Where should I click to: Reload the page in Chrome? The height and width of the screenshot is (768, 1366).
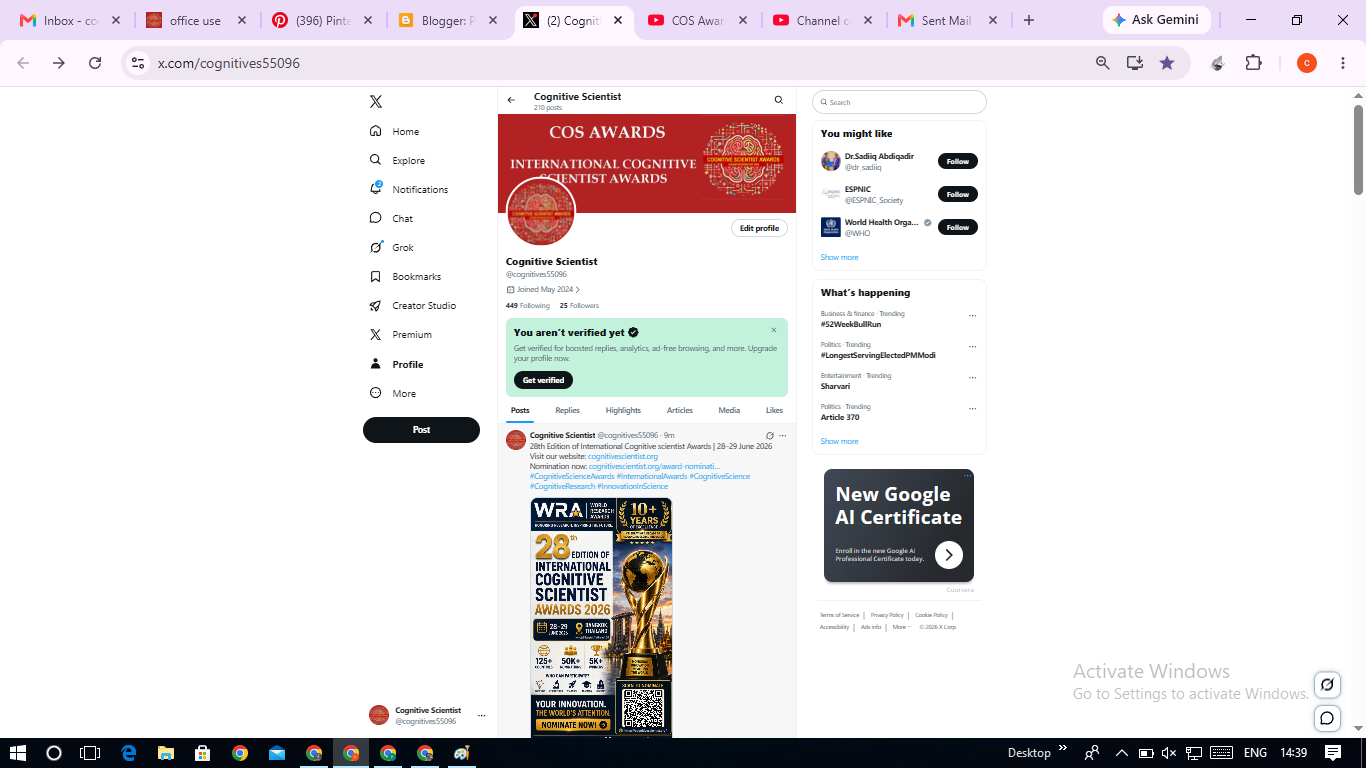point(95,63)
